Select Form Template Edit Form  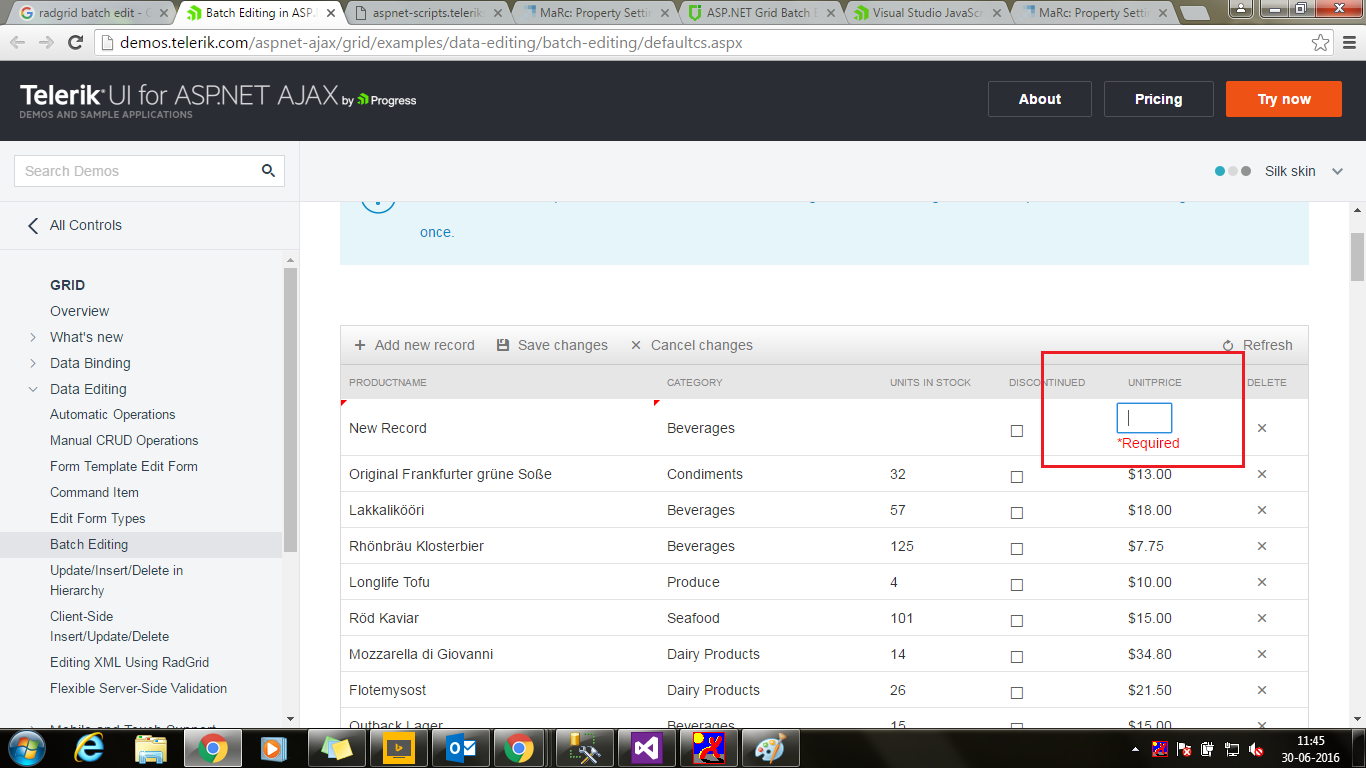(124, 466)
